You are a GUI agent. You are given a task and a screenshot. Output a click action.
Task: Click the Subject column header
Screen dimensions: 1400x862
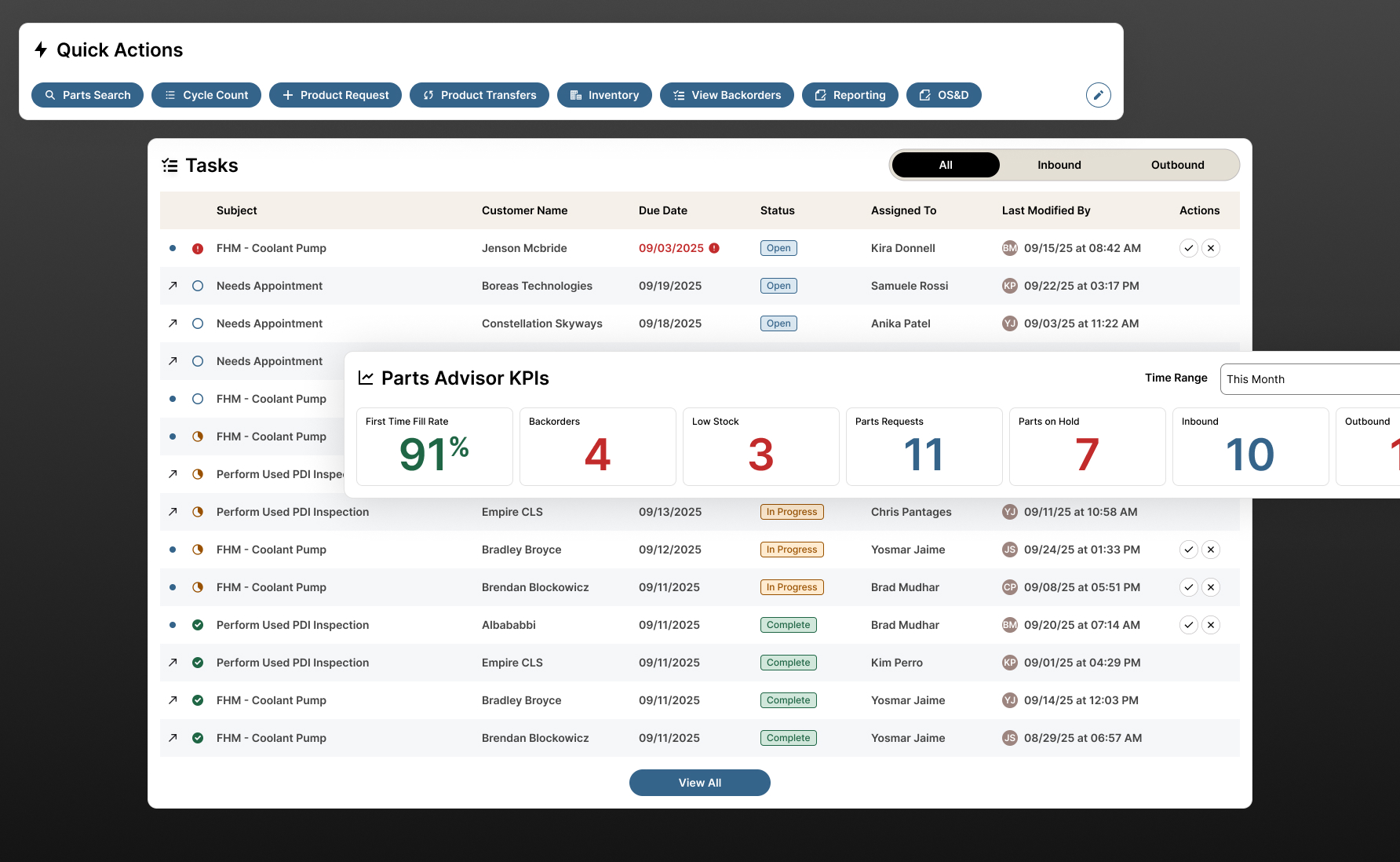pyautogui.click(x=237, y=210)
